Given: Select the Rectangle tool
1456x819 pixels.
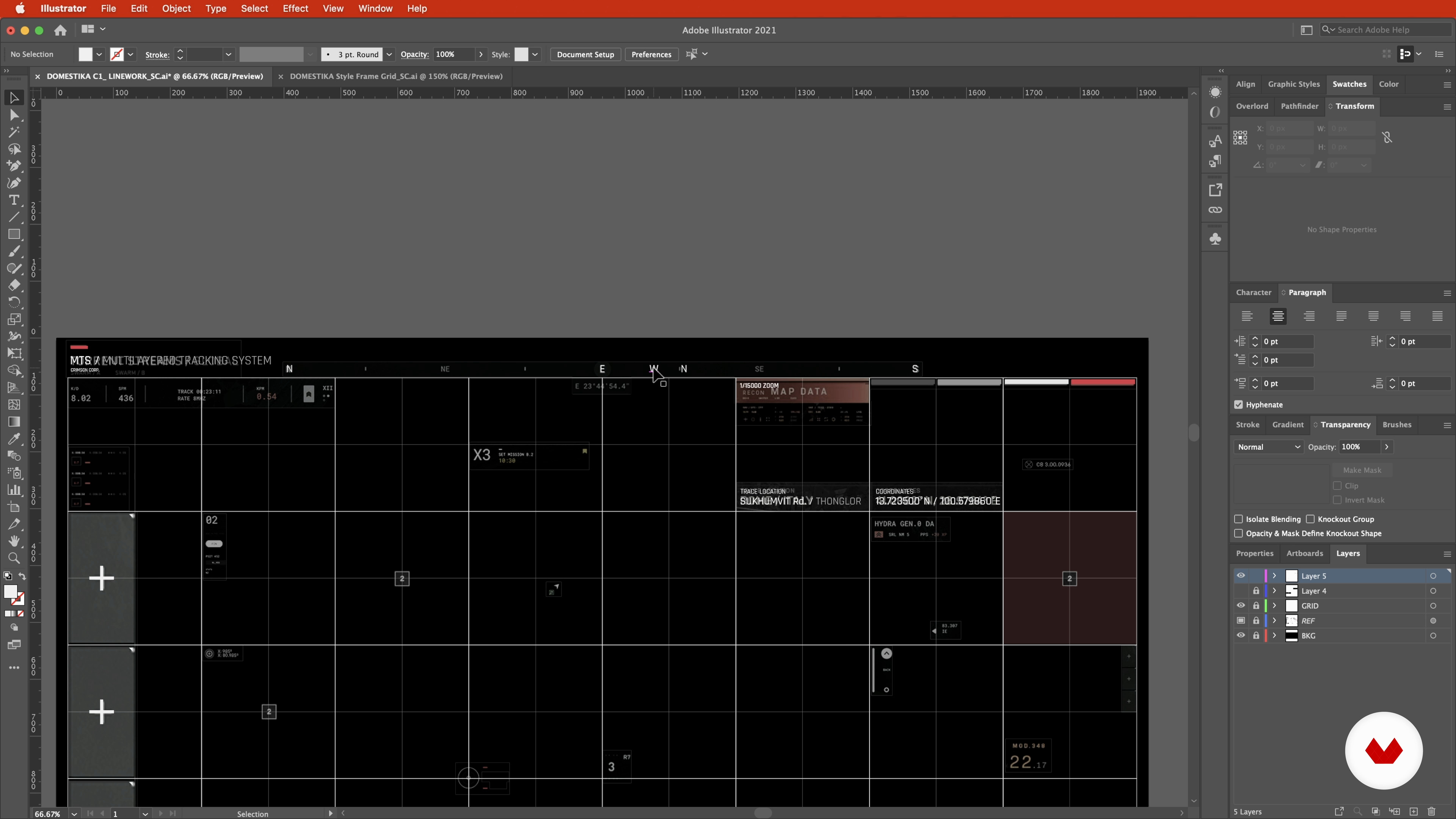Looking at the screenshot, I should (14, 234).
